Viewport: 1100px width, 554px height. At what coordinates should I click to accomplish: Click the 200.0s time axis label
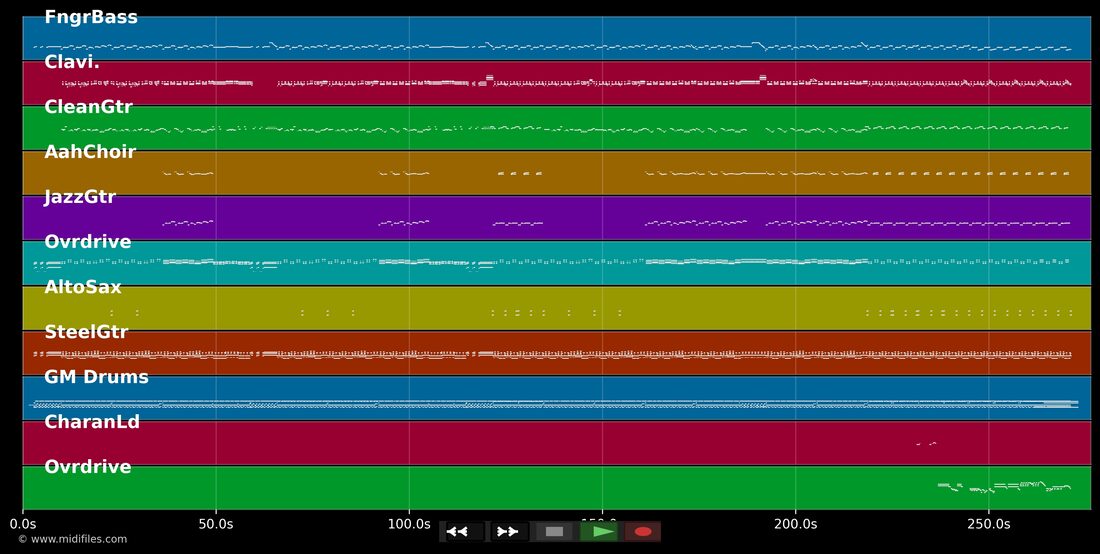796,524
